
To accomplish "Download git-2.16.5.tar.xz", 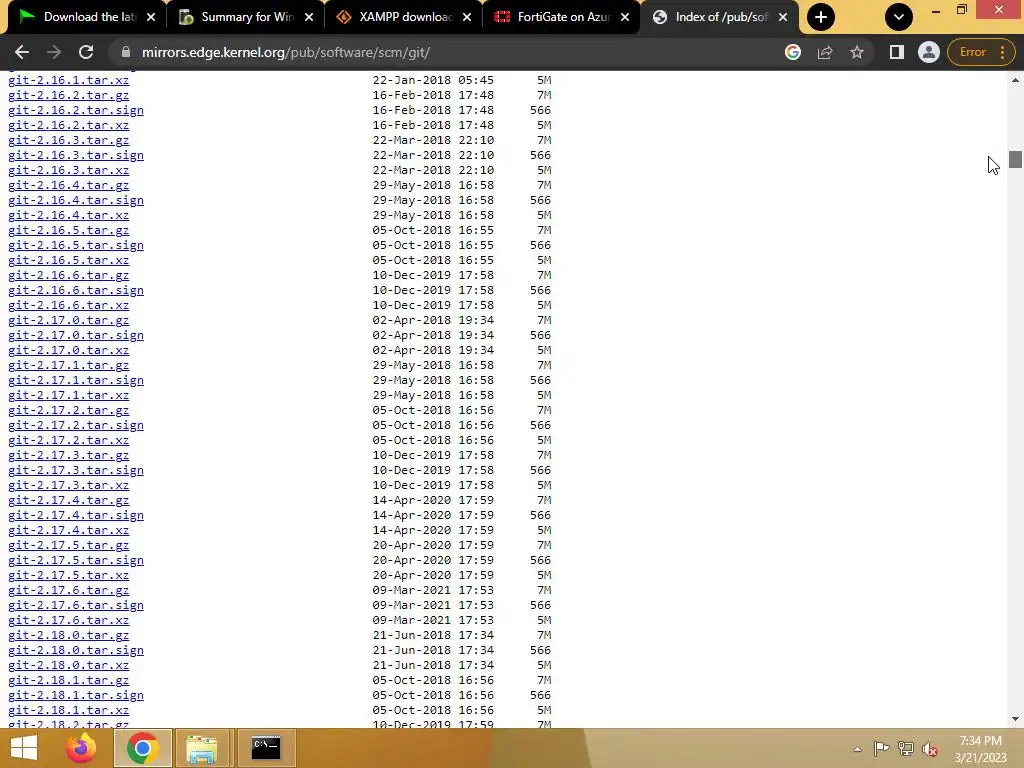I will (69, 260).
